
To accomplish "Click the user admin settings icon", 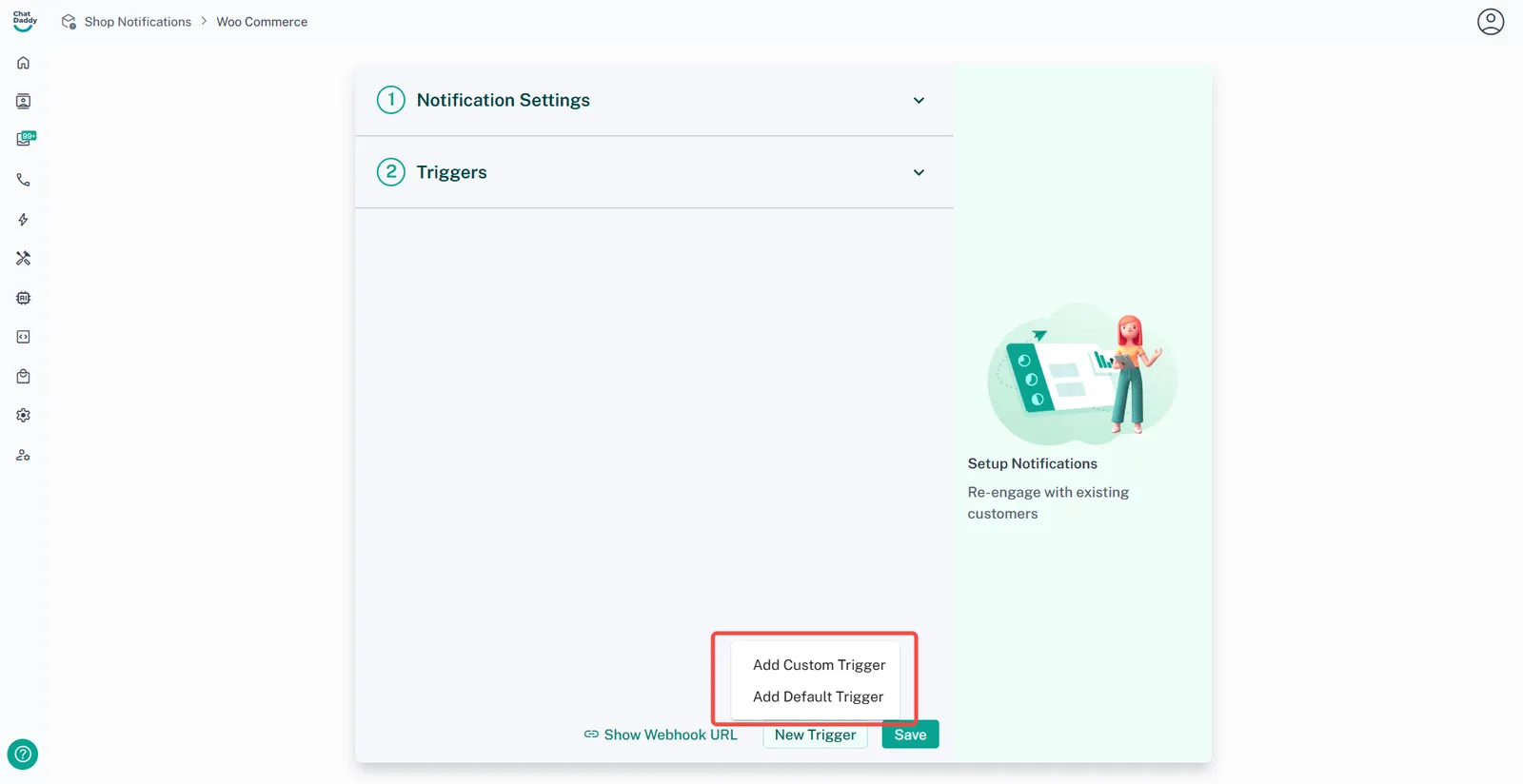I will point(23,456).
